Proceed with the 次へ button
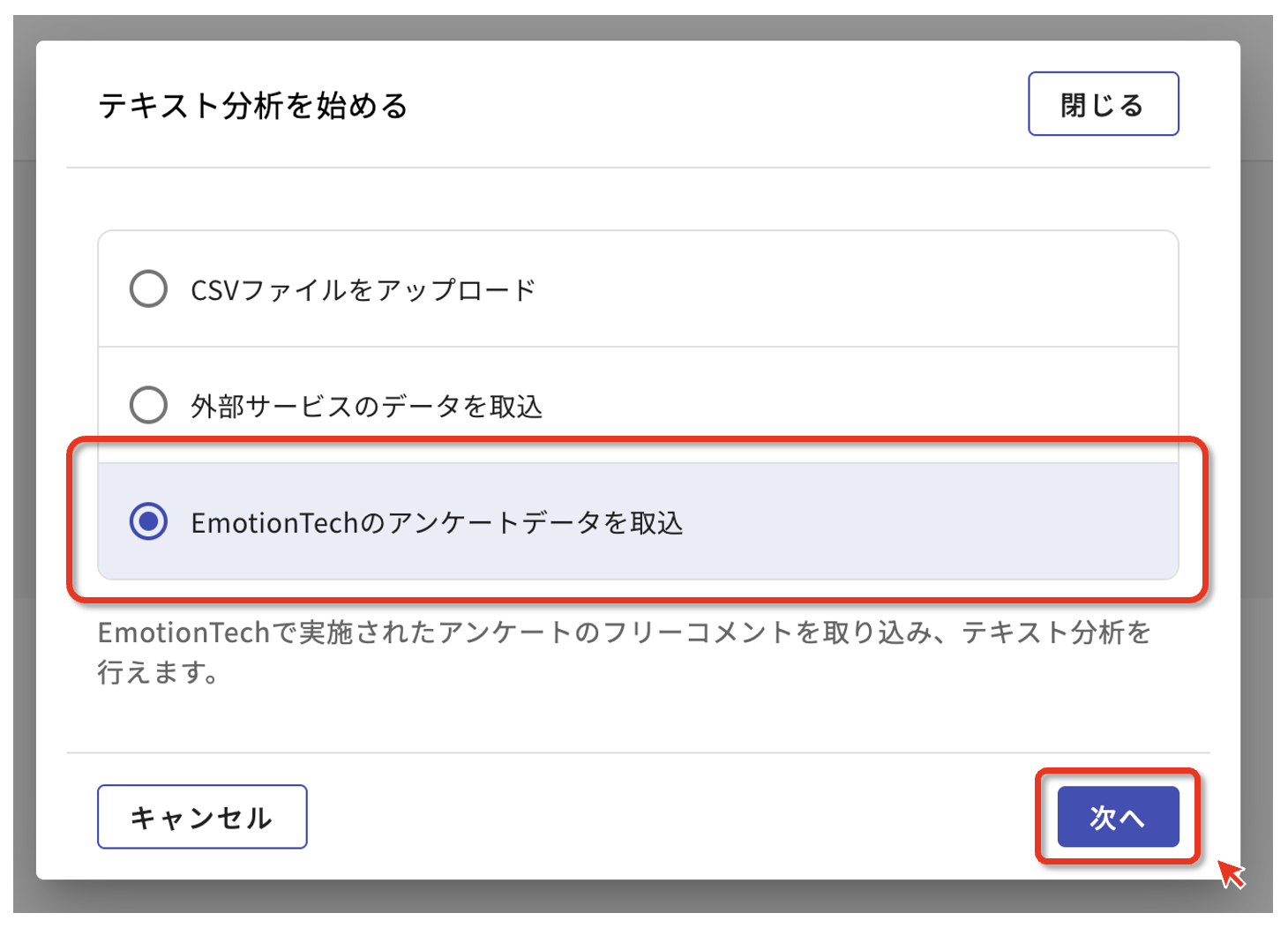This screenshot has height=928, width=1288. point(1118,817)
